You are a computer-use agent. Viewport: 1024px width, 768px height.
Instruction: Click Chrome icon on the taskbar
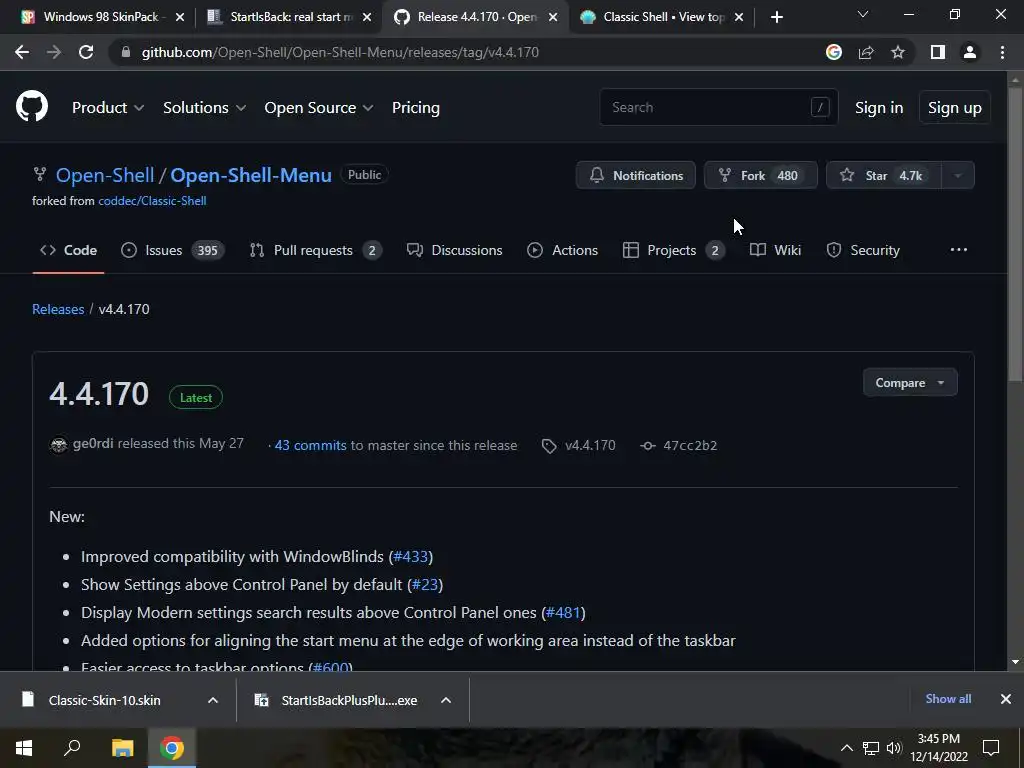(x=172, y=748)
